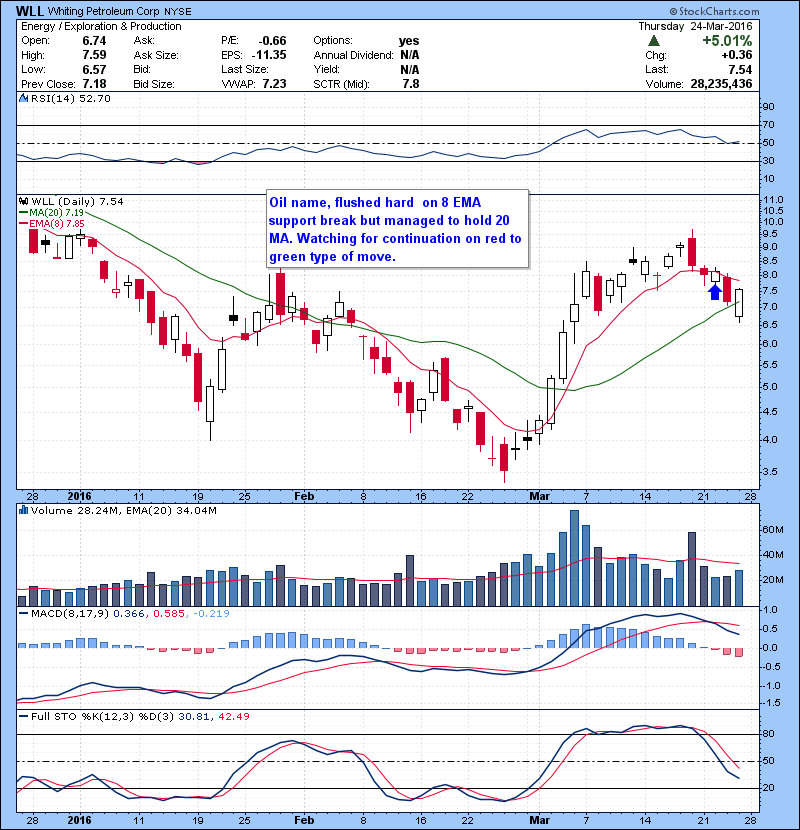The image size is (800, 830).
Task: Click the P/E value -0.66
Action: [272, 41]
